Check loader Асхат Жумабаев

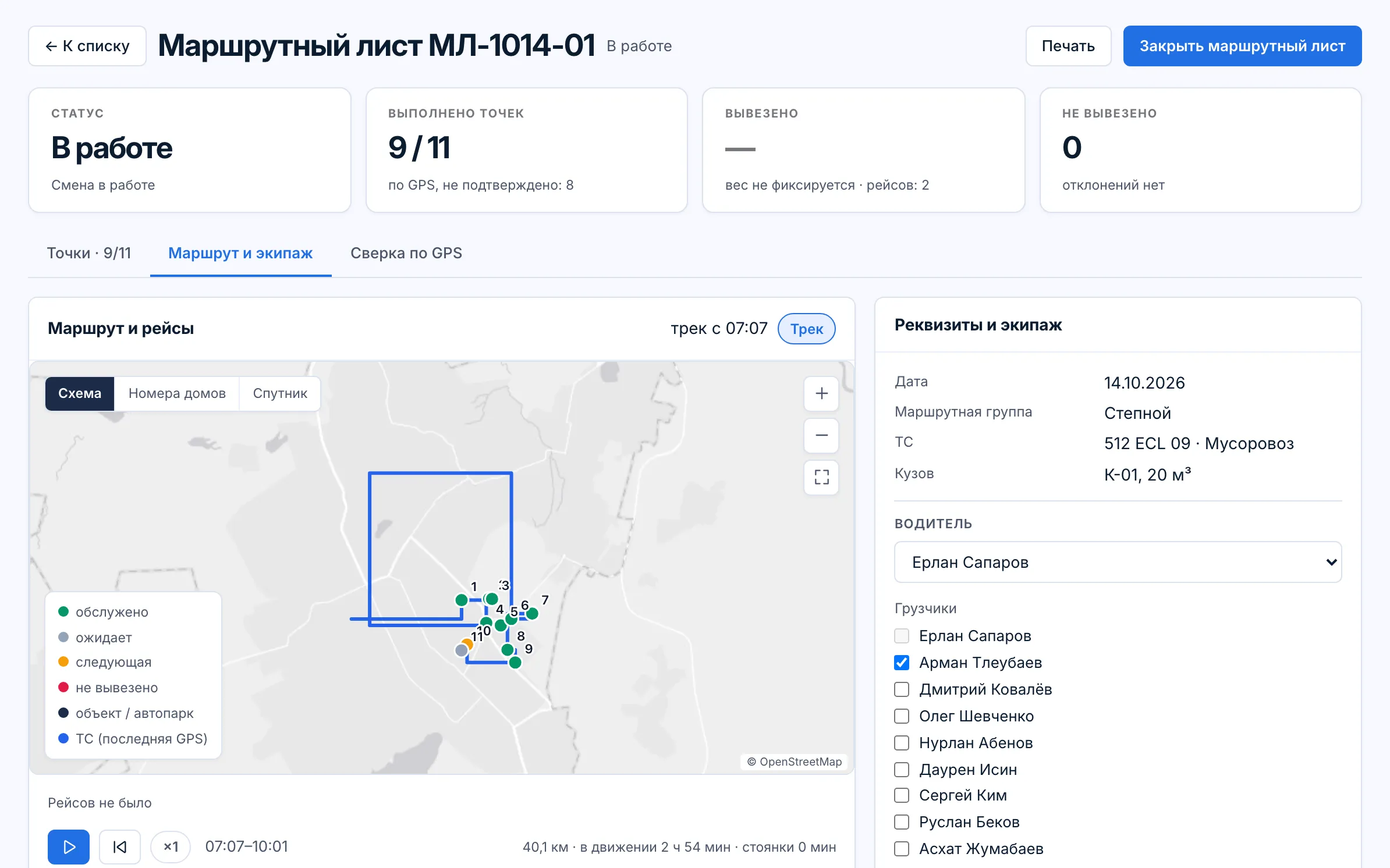[902, 849]
